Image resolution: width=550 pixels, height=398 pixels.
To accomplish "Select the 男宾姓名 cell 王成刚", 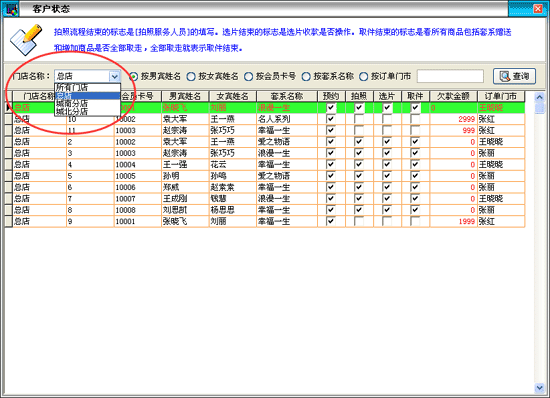I will click(x=185, y=198).
